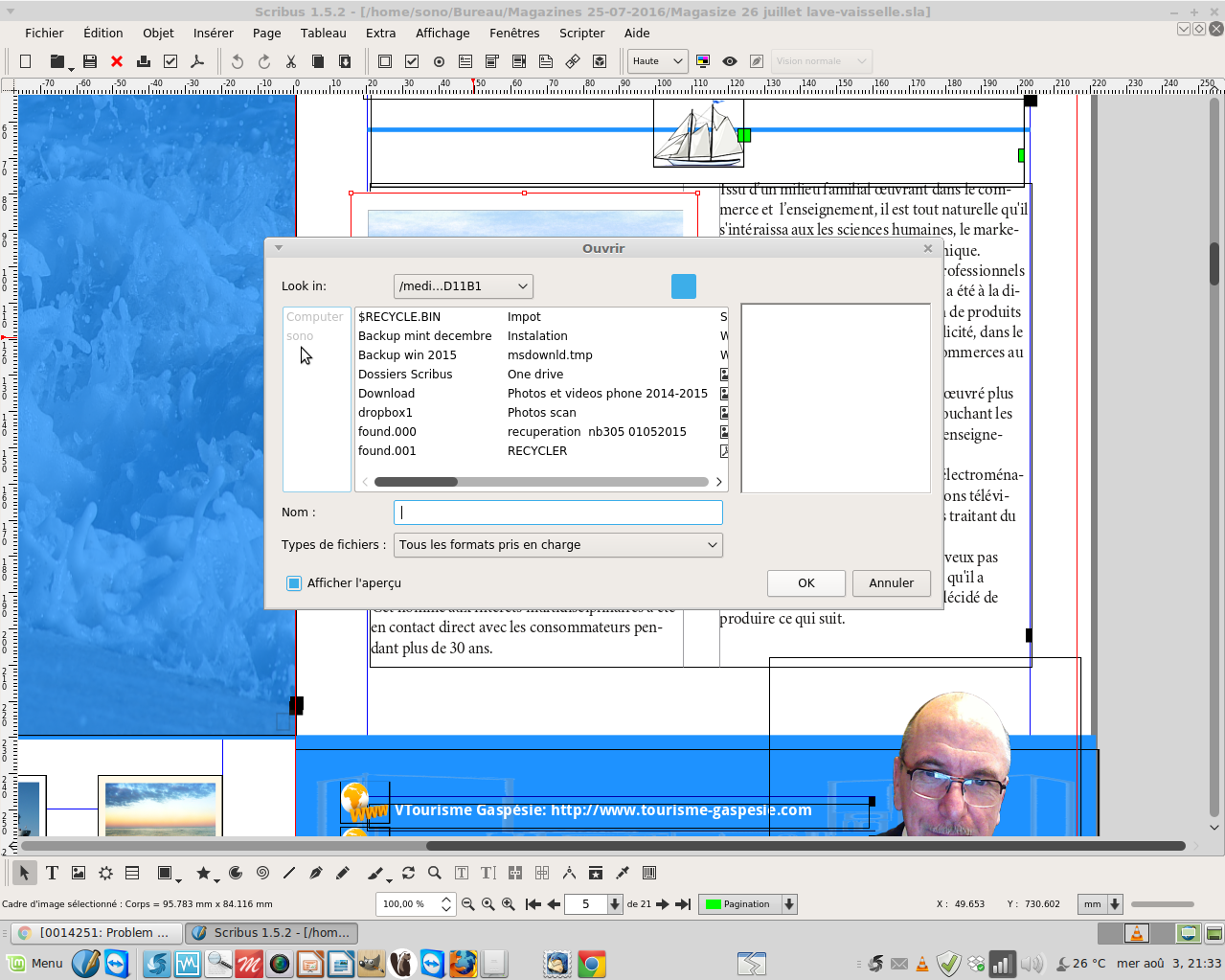Click the Save document icon

click(x=90, y=61)
